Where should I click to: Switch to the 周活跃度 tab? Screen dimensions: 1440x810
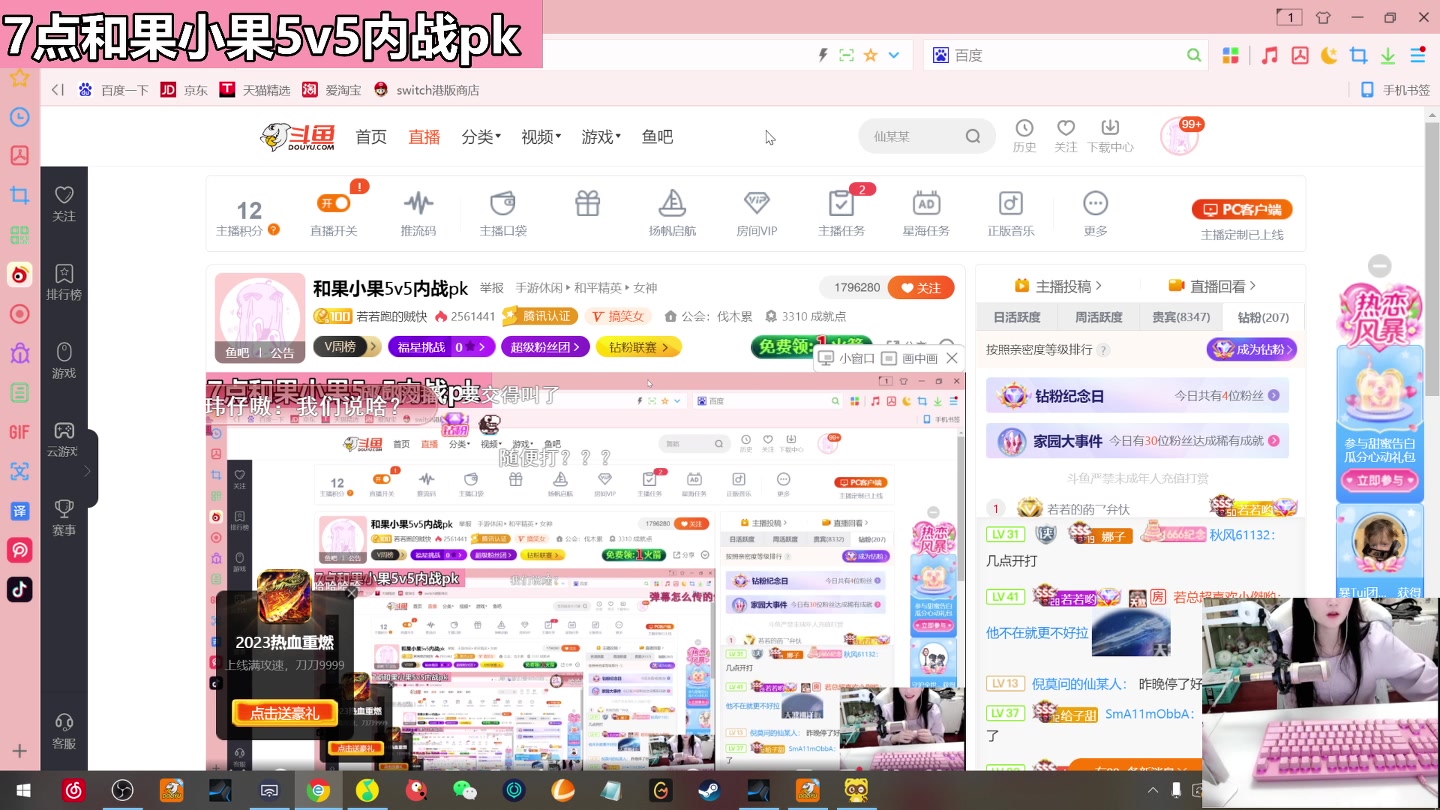point(1099,317)
